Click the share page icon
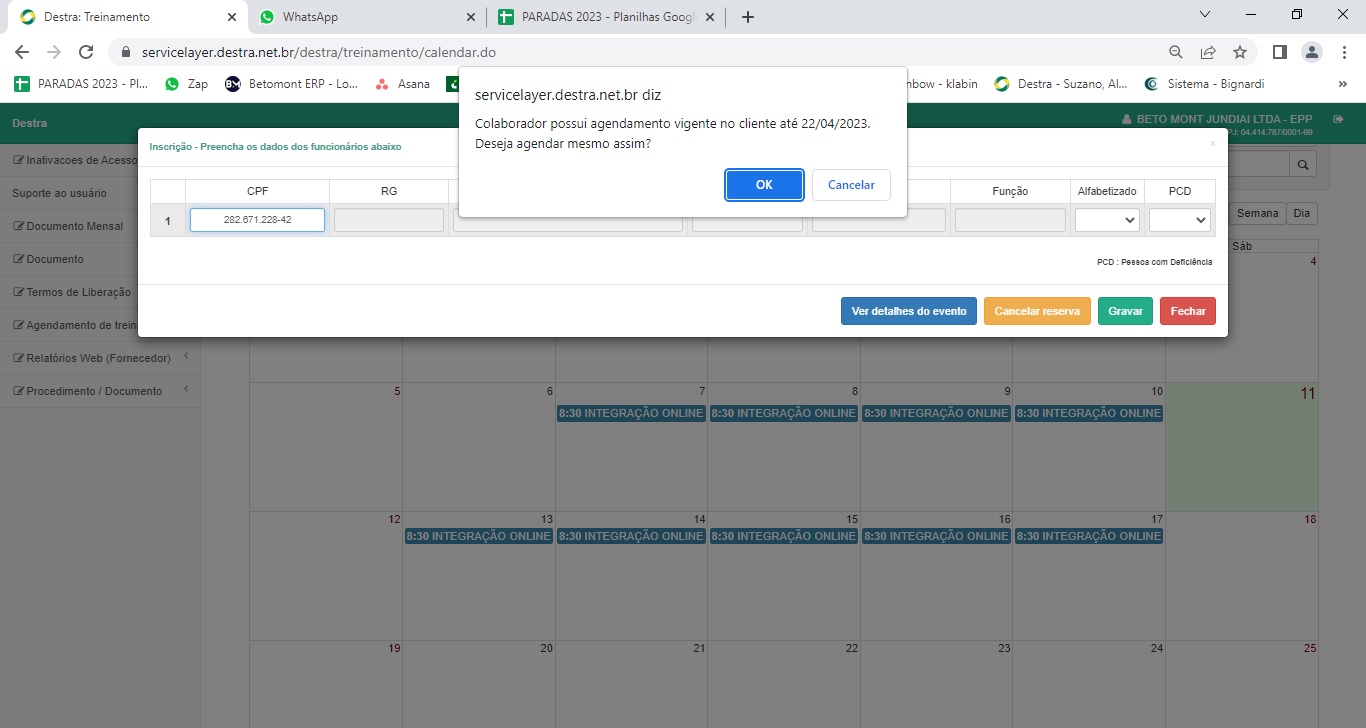The width and height of the screenshot is (1366, 728). (x=1208, y=52)
